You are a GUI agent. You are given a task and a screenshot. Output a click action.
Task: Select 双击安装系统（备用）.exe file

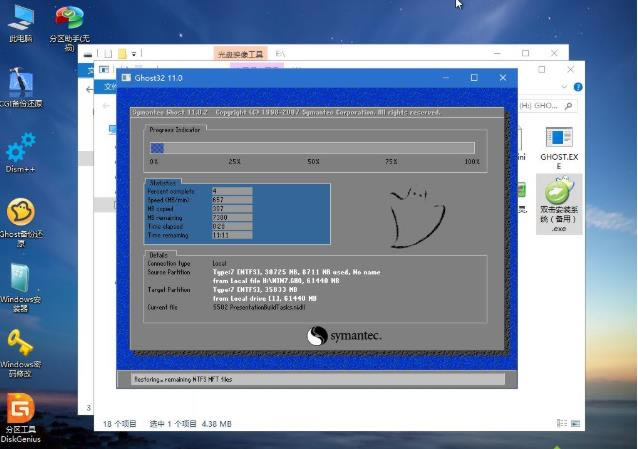tap(559, 204)
